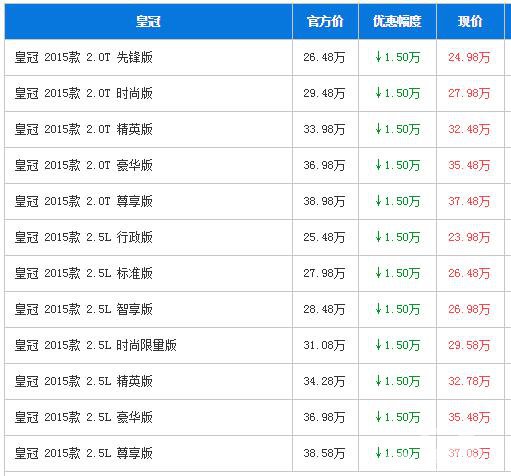
Task: Open 皇冠 2015款 2.5L 时尚限量版
Action: 95,345
